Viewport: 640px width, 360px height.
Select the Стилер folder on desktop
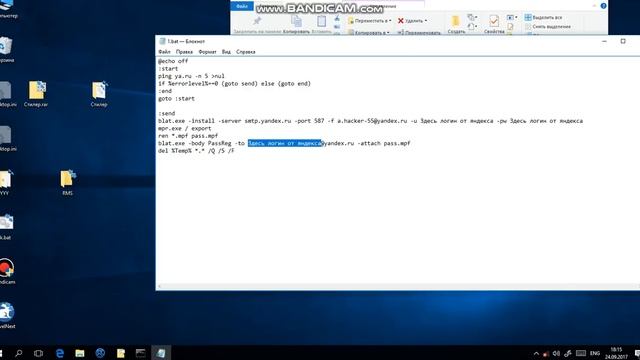coord(99,94)
